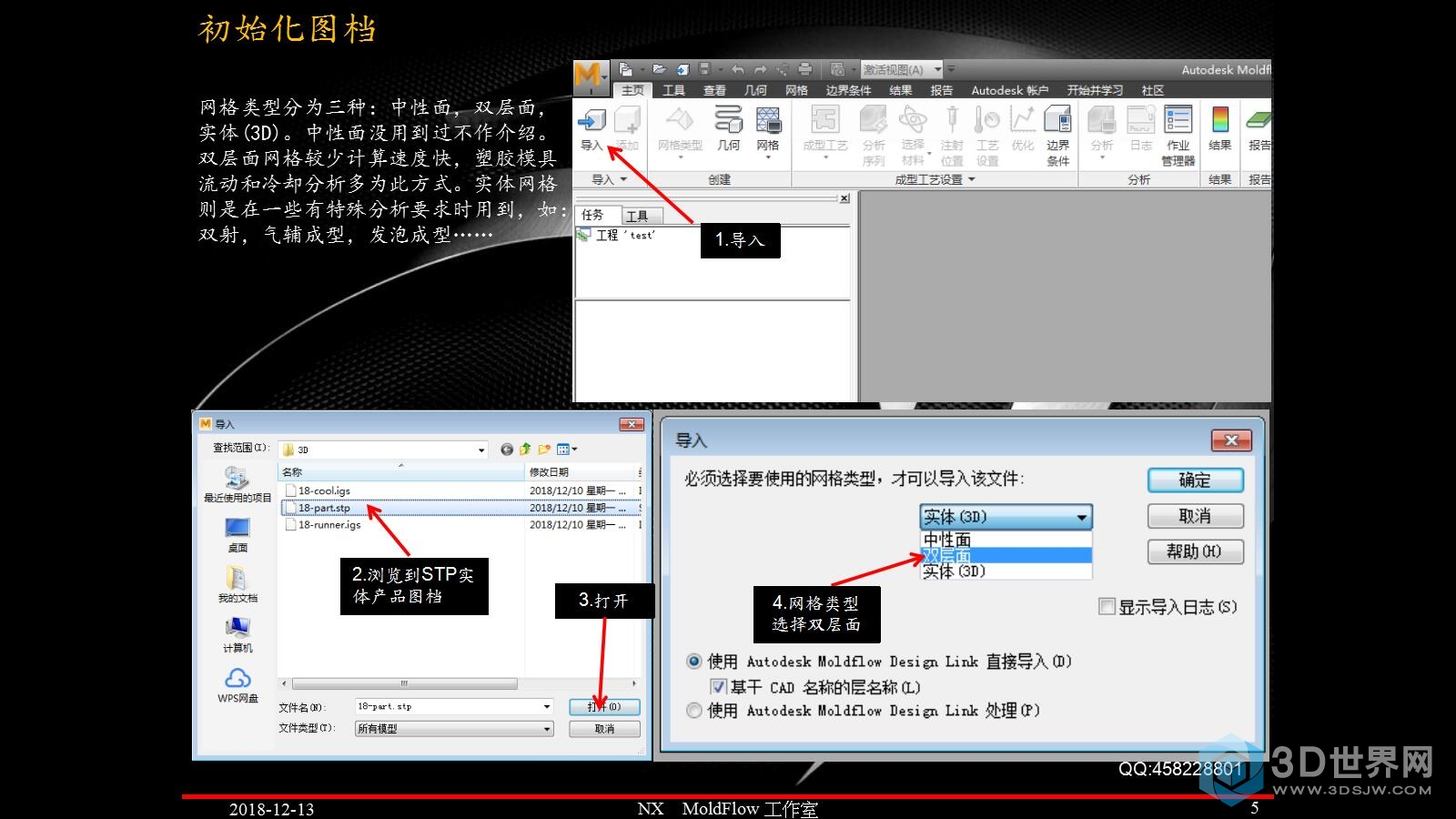
Task: Click the 网格类型 mesh type ribbon icon
Action: click(680, 120)
